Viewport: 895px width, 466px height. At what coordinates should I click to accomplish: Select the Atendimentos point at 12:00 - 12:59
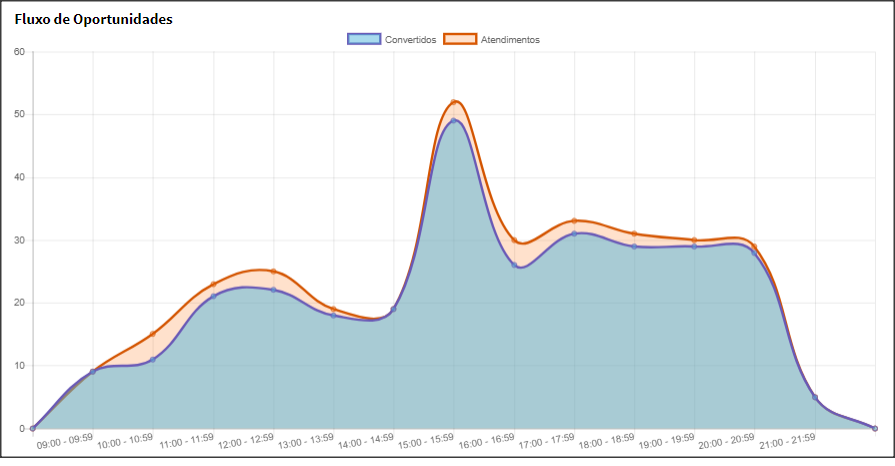(273, 271)
